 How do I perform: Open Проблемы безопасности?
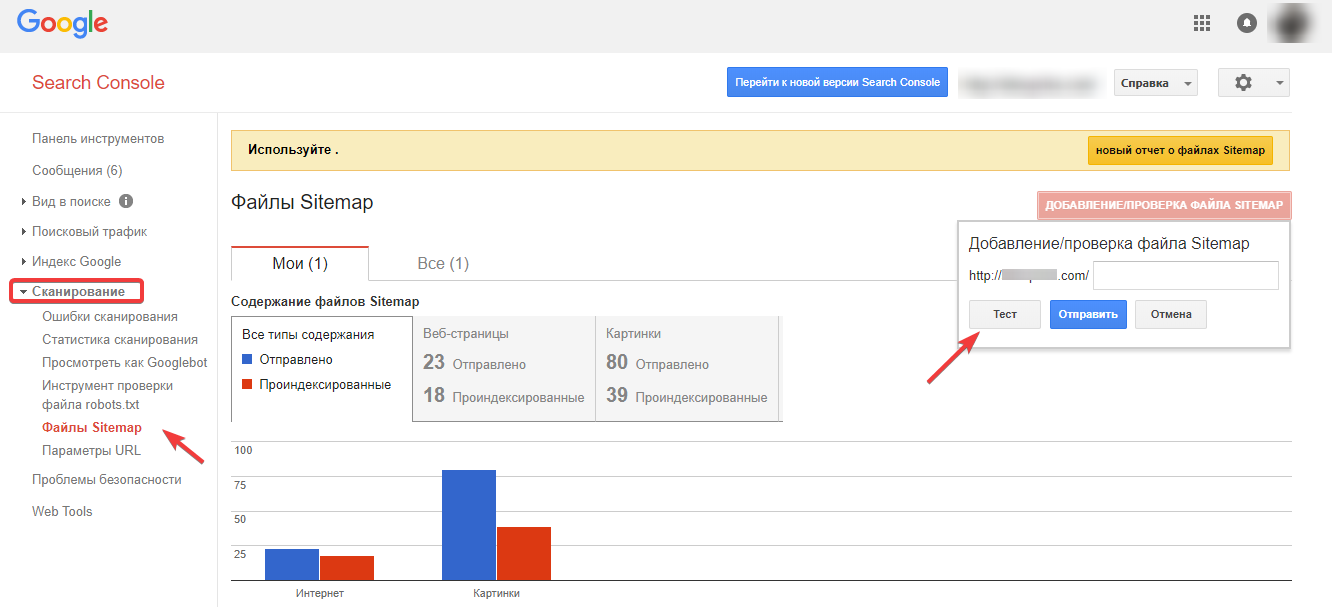[107, 479]
